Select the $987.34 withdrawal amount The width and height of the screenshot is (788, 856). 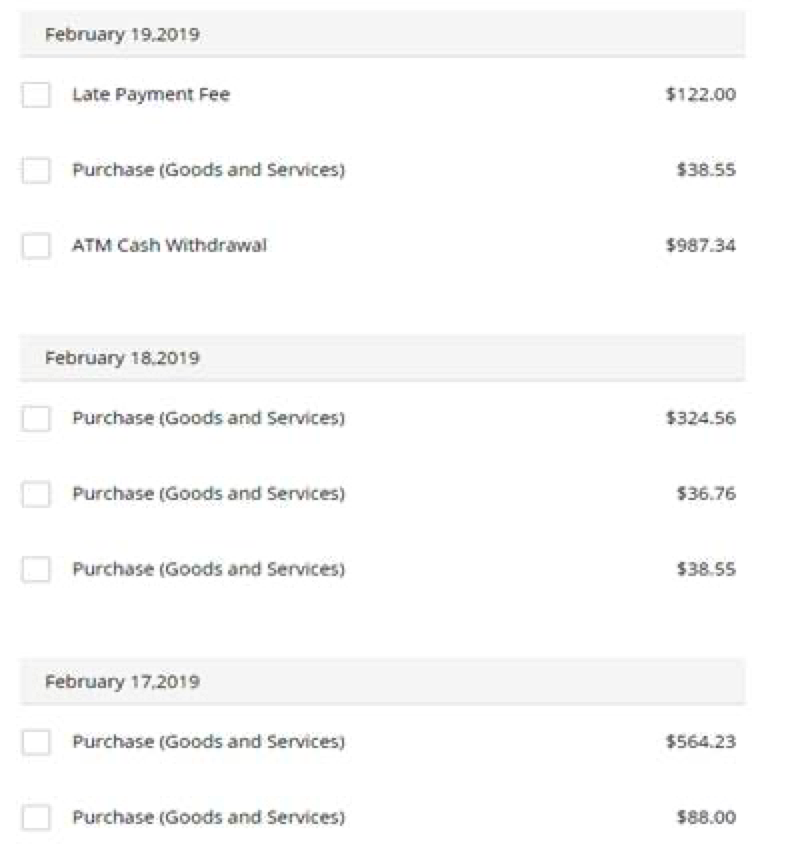click(701, 245)
